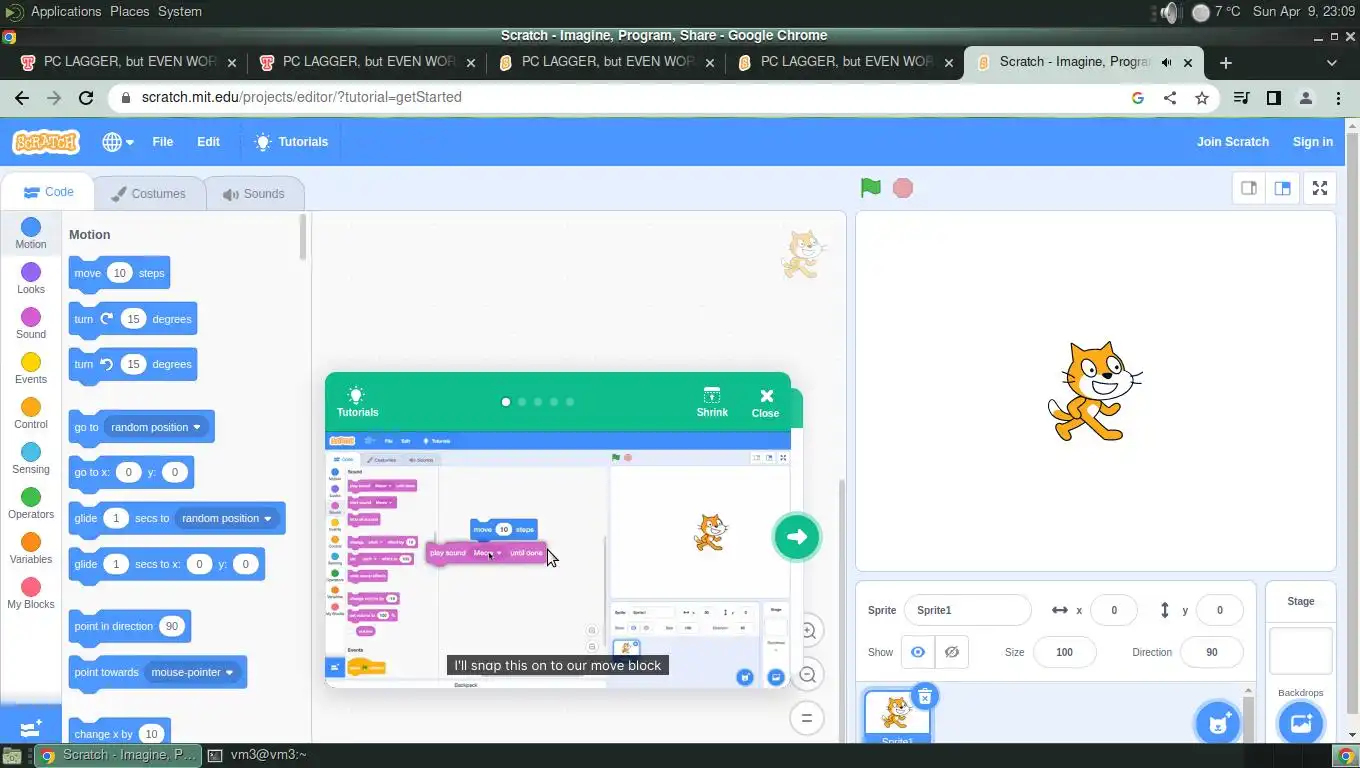
Task: Open the vm3@vm3 terminal taskbar item
Action: (258, 755)
